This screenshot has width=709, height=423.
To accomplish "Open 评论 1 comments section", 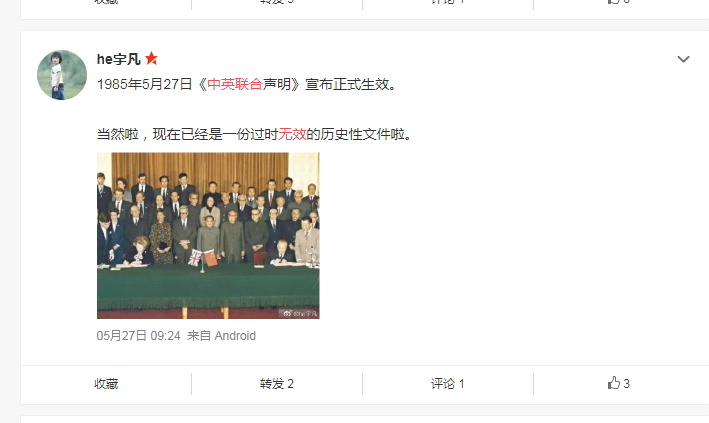I will [448, 384].
